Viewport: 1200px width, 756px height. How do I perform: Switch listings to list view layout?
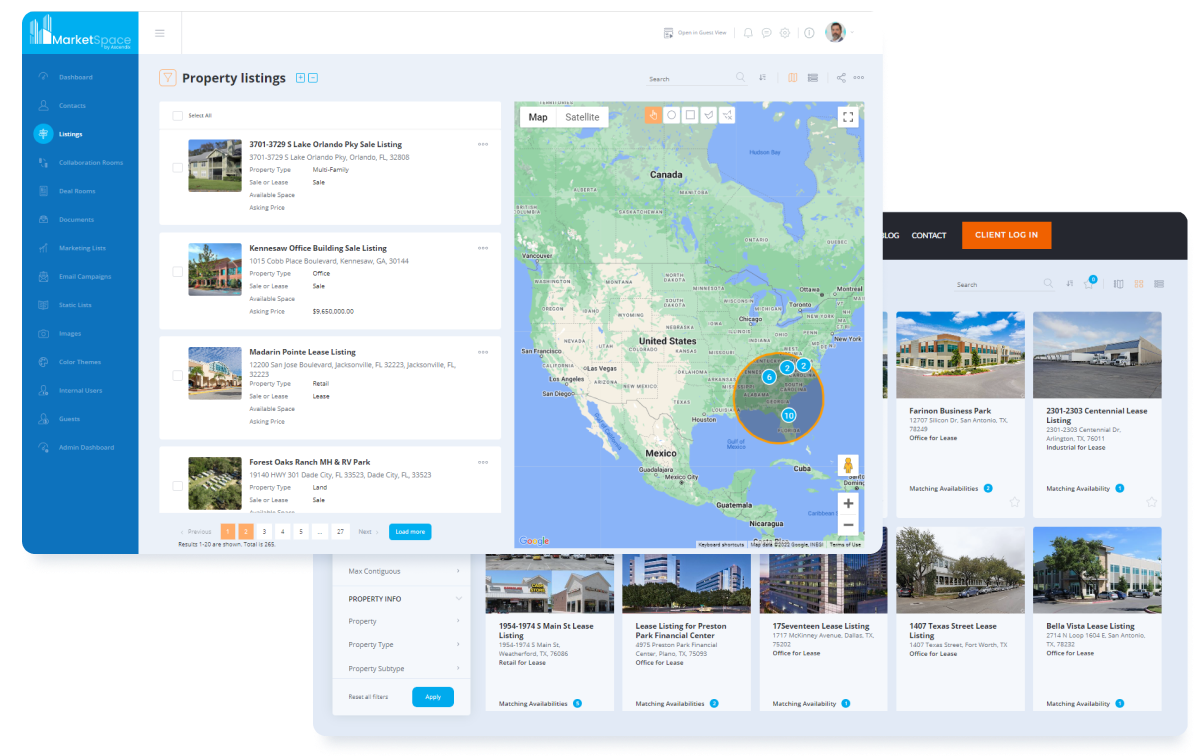pyautogui.click(x=811, y=77)
